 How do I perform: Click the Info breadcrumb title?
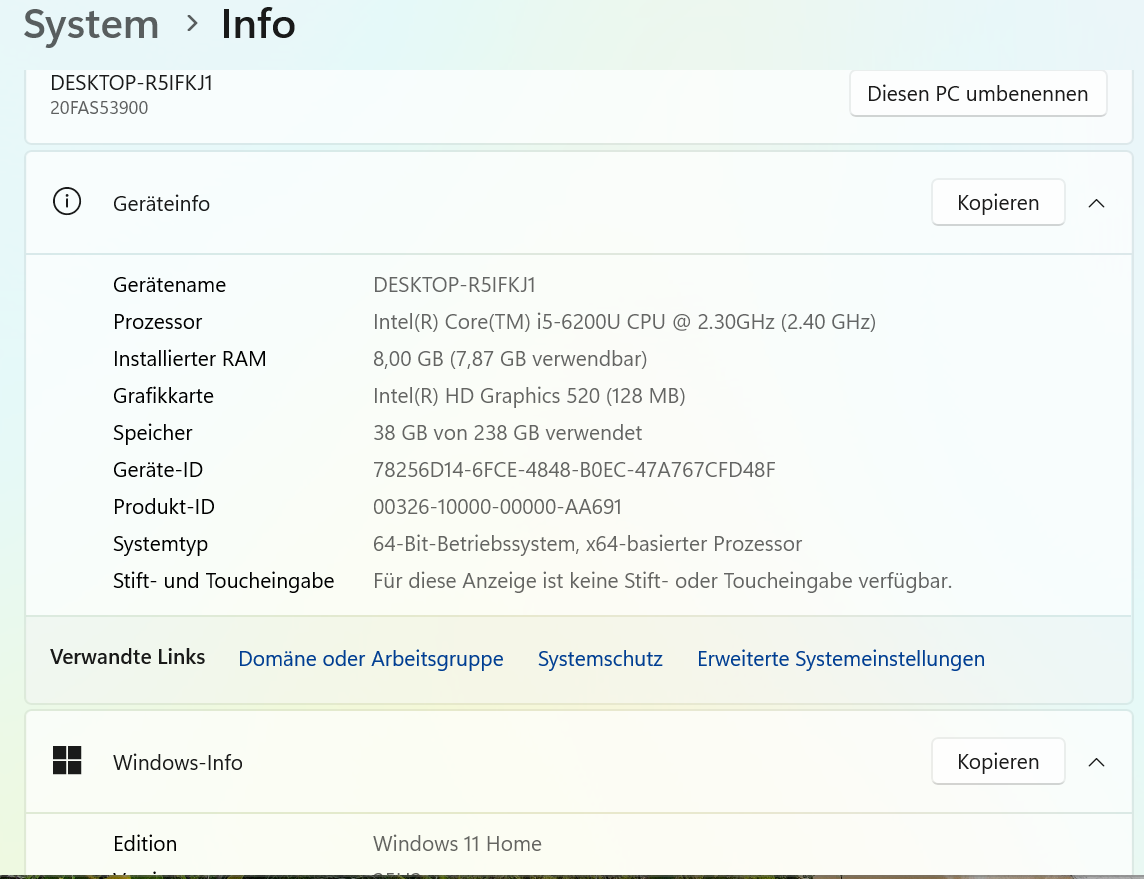click(x=258, y=24)
